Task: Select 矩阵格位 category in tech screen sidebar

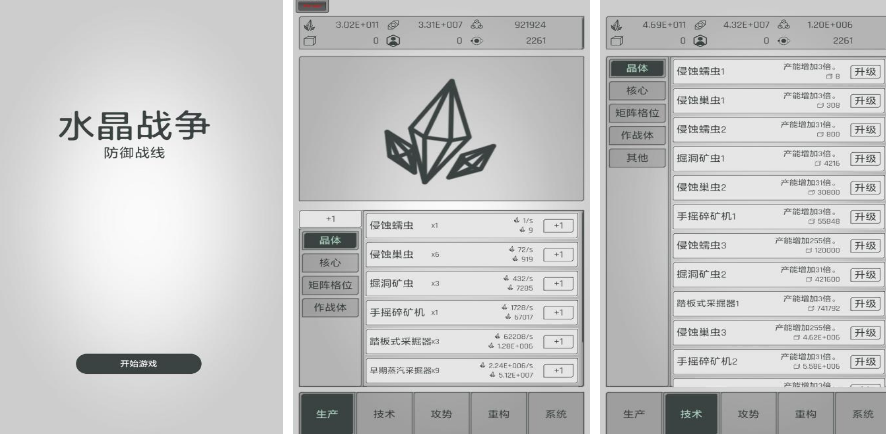Action: point(637,113)
